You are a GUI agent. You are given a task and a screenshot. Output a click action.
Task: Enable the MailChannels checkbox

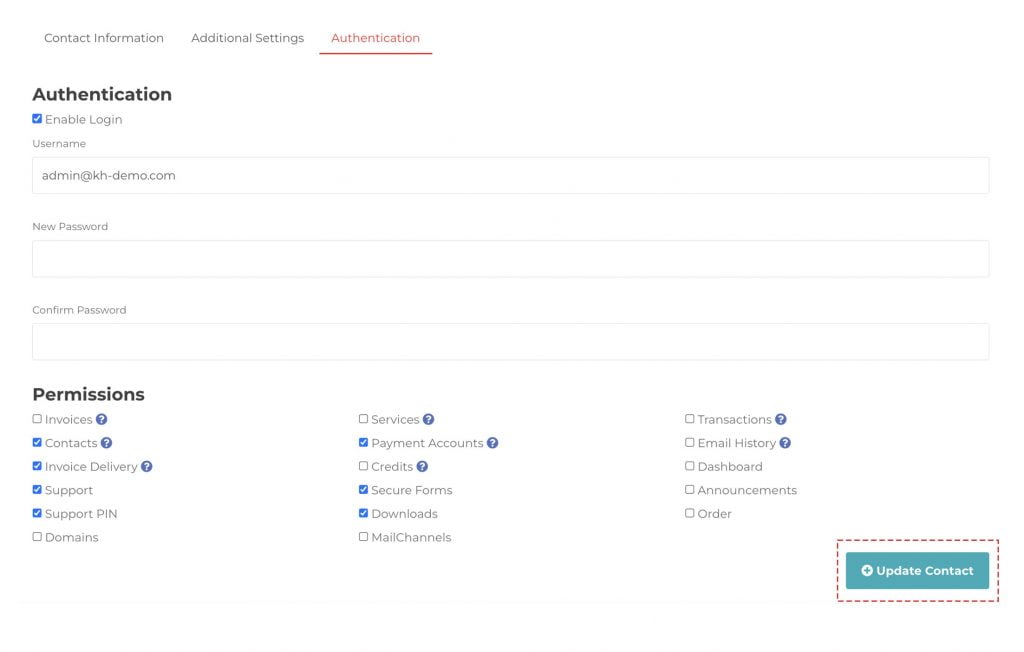pos(364,536)
